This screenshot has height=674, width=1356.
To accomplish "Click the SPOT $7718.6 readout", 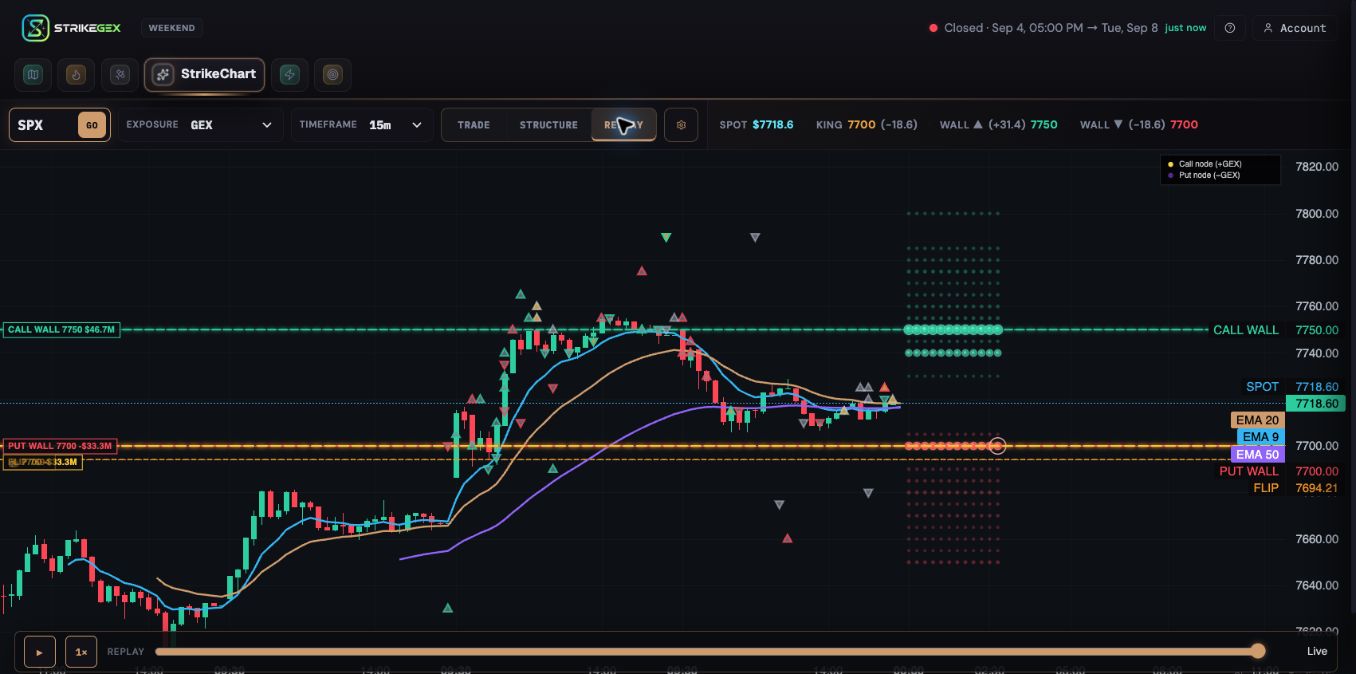I will click(x=756, y=125).
